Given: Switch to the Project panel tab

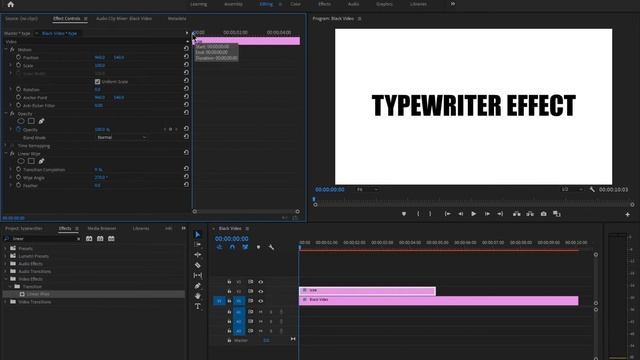Looking at the screenshot, I should (x=24, y=228).
